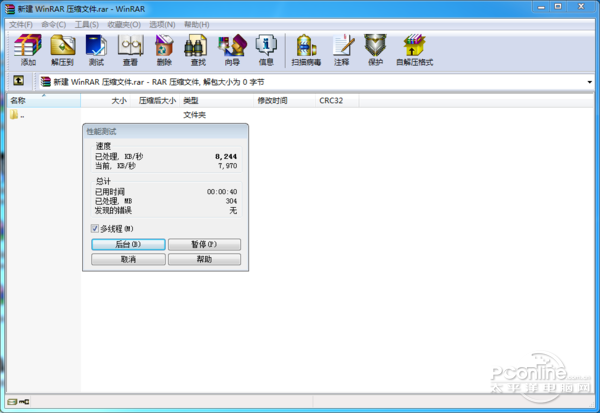Click the 测试 (Test) toolbar icon

pyautogui.click(x=96, y=50)
